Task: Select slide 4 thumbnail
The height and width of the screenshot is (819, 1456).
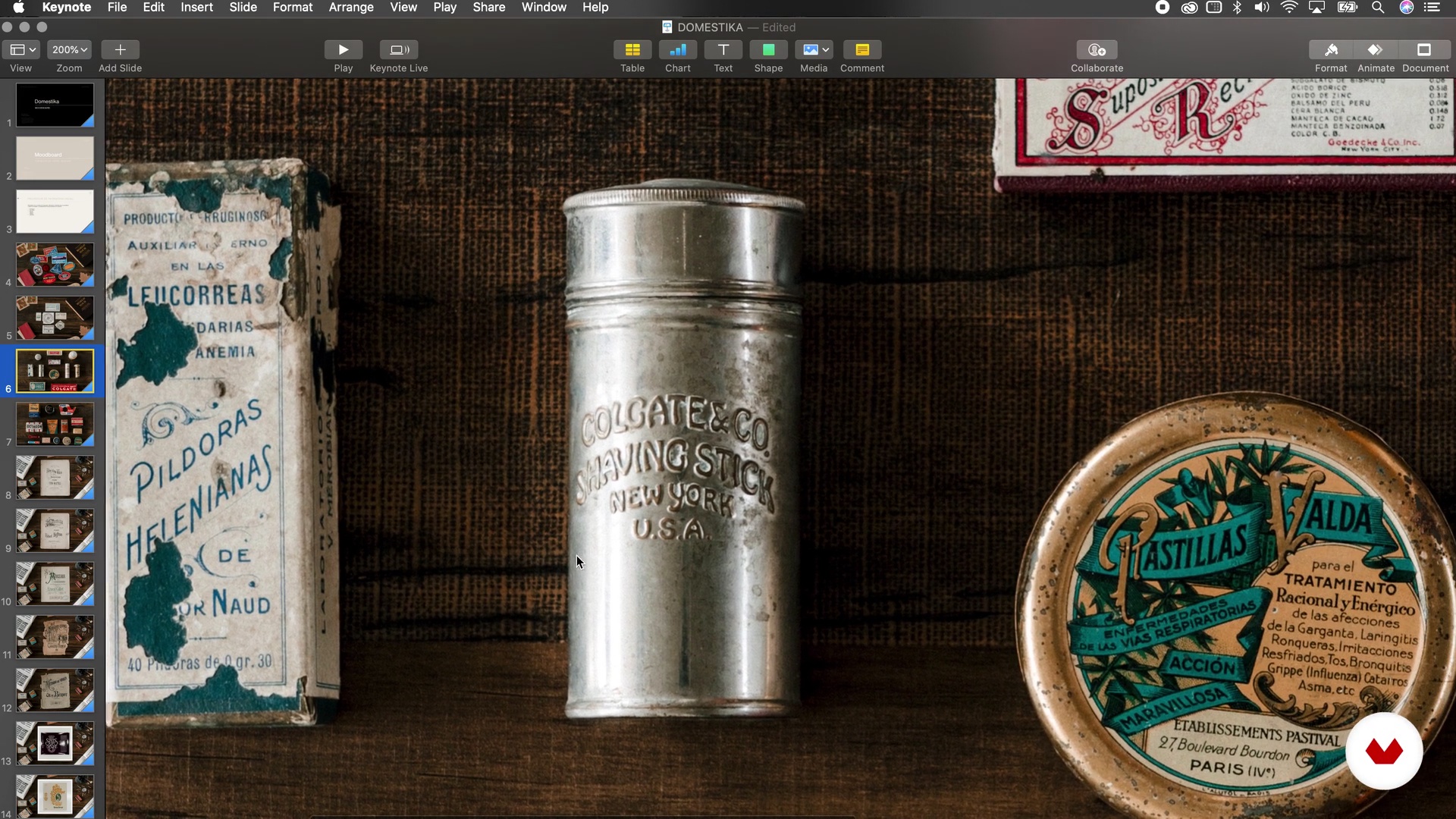Action: tap(55, 264)
